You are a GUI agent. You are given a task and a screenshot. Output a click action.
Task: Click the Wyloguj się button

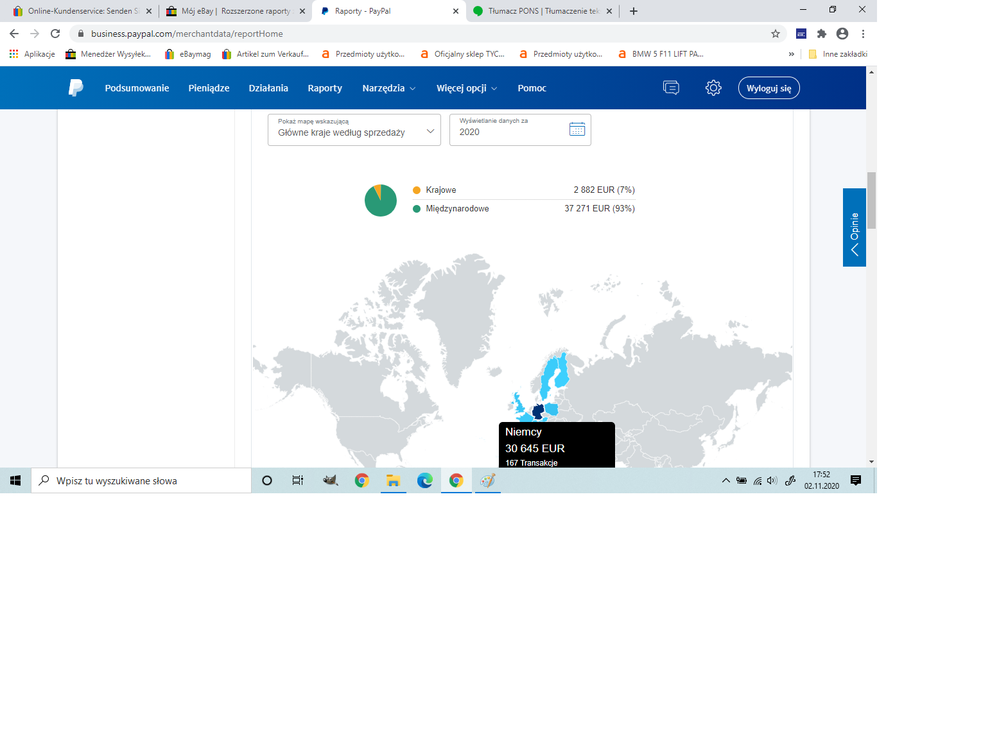click(x=769, y=88)
